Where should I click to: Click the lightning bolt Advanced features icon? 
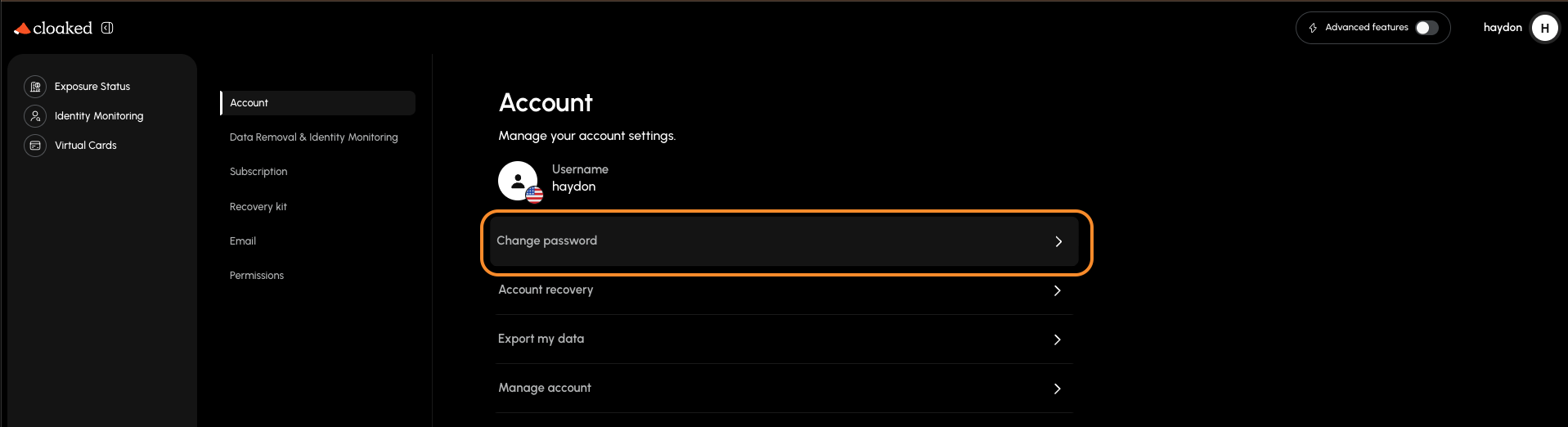(1313, 28)
